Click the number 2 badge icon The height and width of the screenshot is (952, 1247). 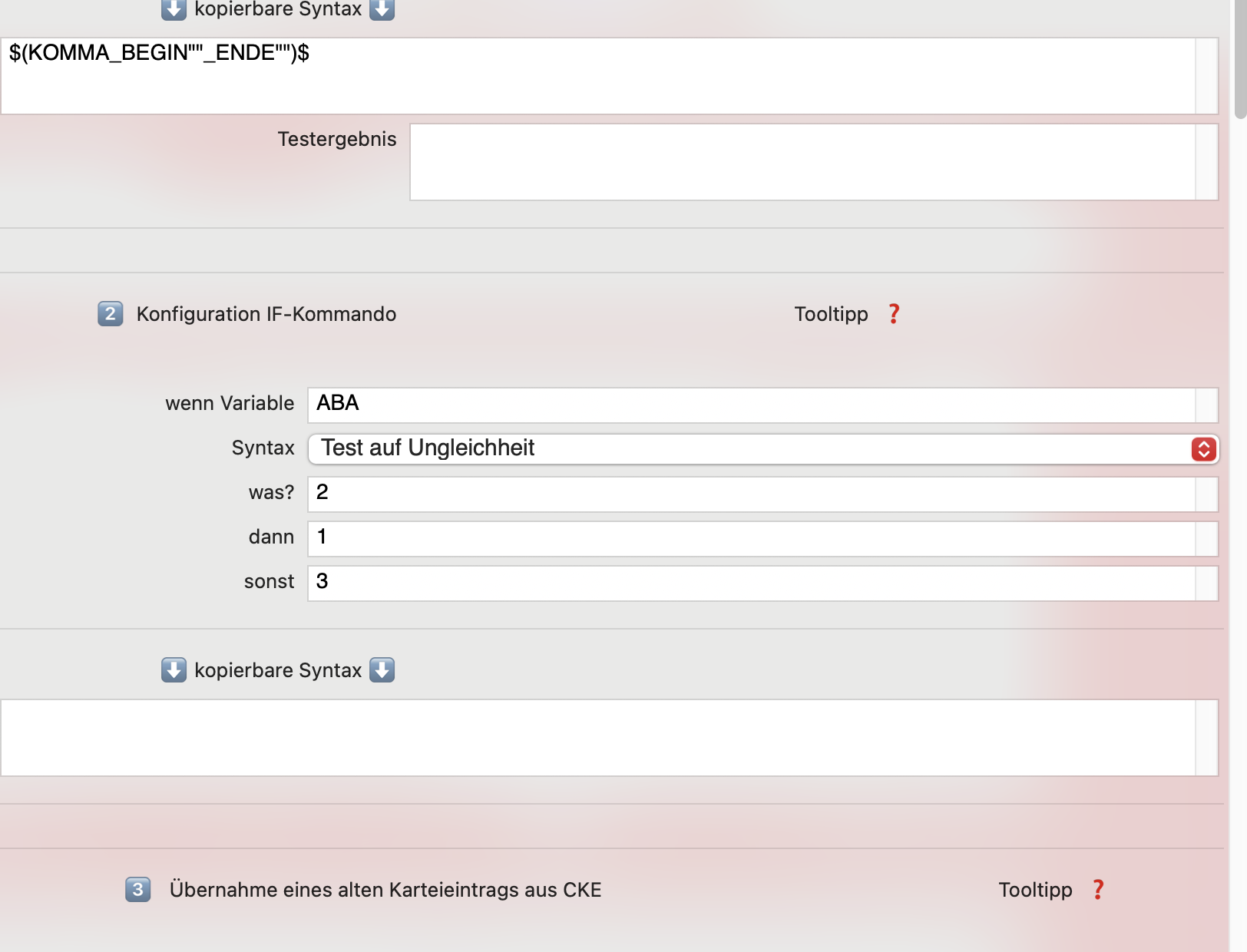click(x=111, y=313)
